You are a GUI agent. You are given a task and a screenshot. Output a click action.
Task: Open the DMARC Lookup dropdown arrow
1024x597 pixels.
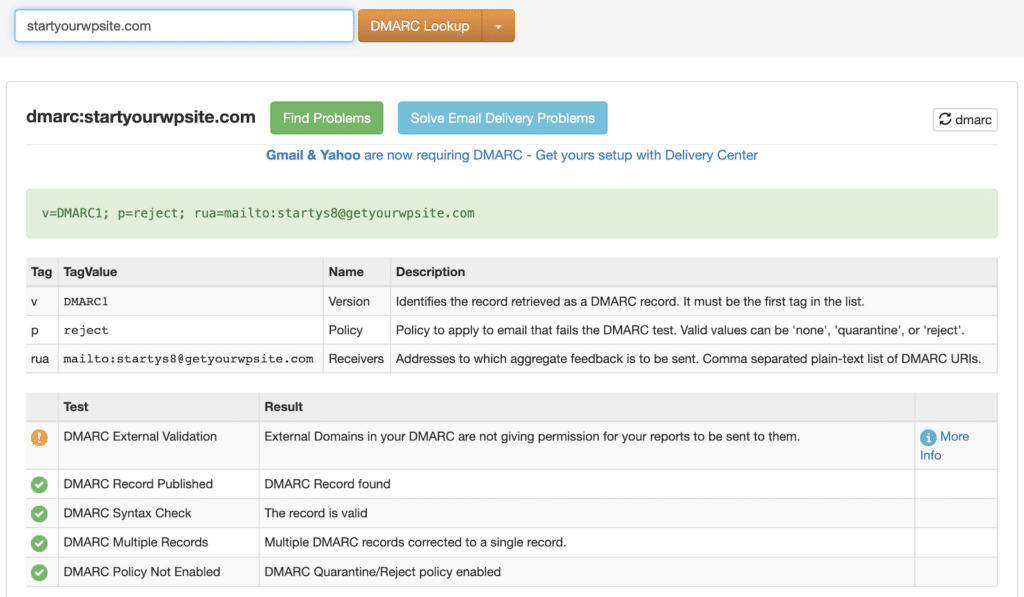pos(498,25)
